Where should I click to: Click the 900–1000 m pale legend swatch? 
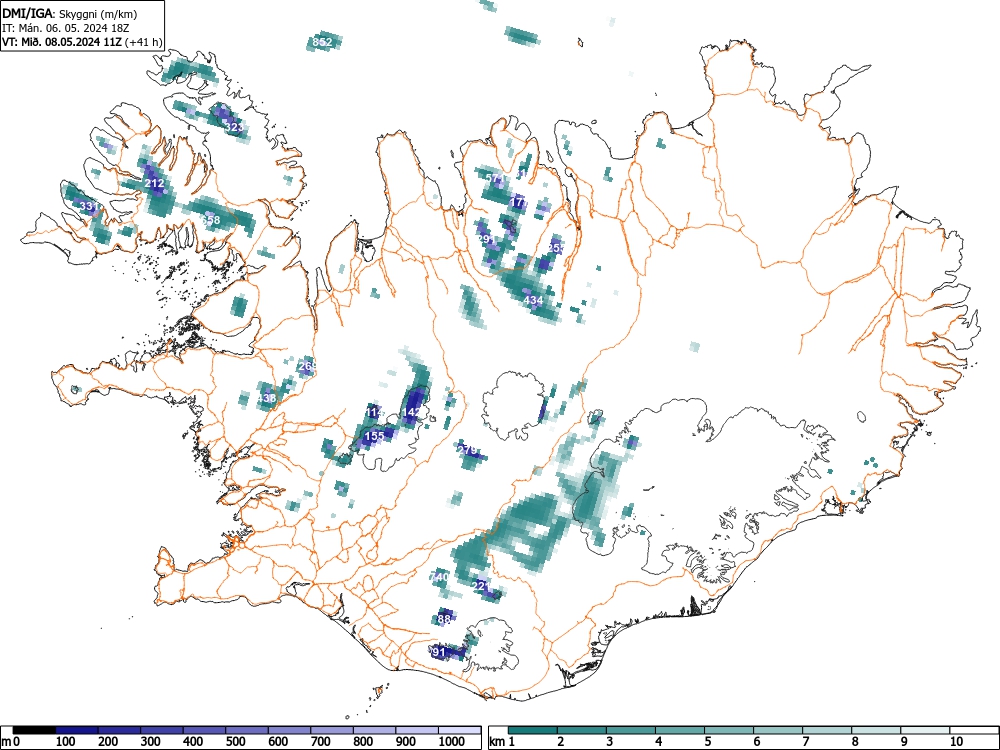417,730
